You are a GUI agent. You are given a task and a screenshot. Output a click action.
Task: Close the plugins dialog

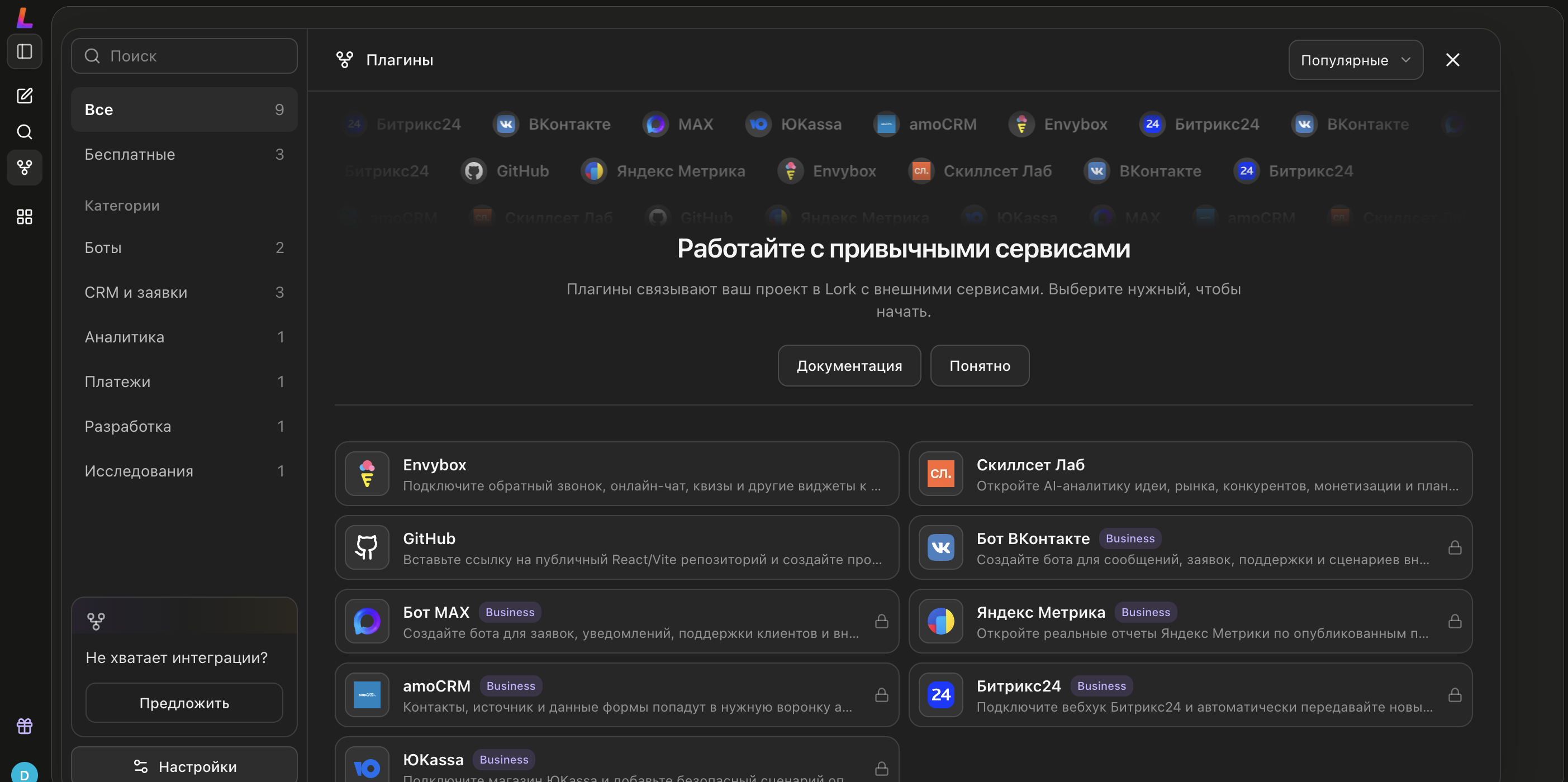[1452, 60]
